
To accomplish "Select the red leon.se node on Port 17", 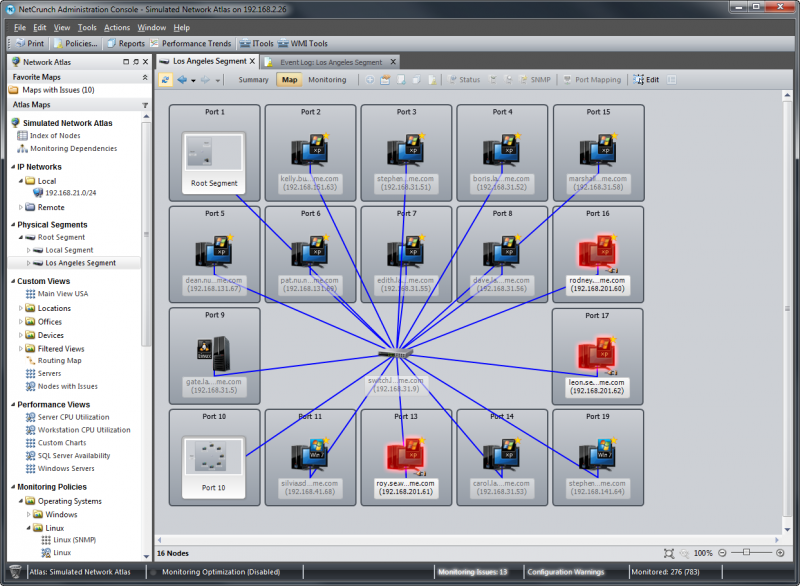I will coord(597,354).
